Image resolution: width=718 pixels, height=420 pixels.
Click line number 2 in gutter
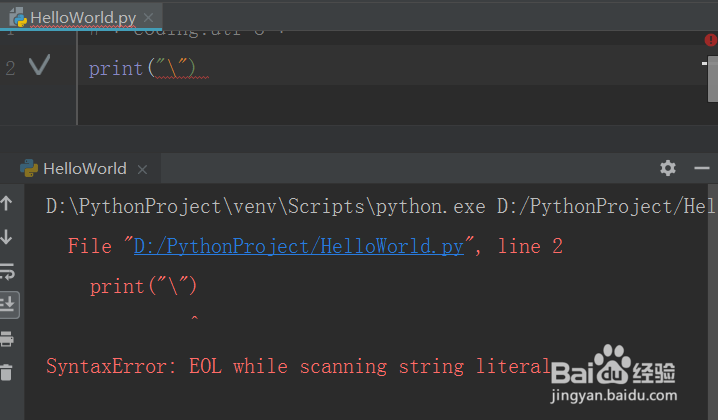[10, 69]
